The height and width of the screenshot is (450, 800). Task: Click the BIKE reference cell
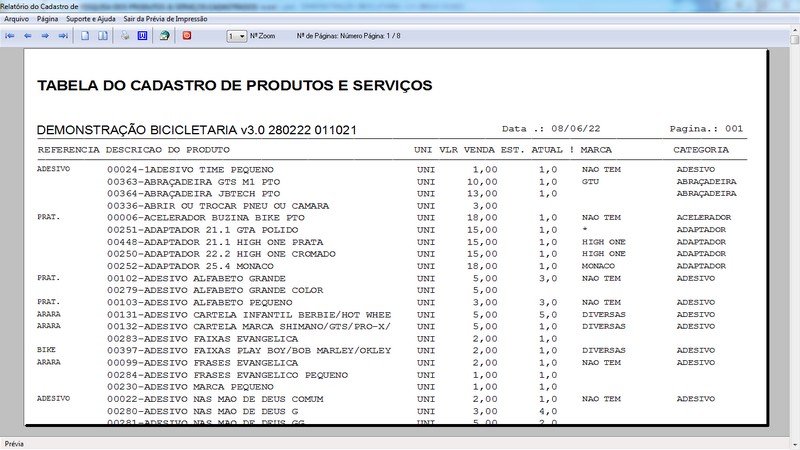click(46, 350)
